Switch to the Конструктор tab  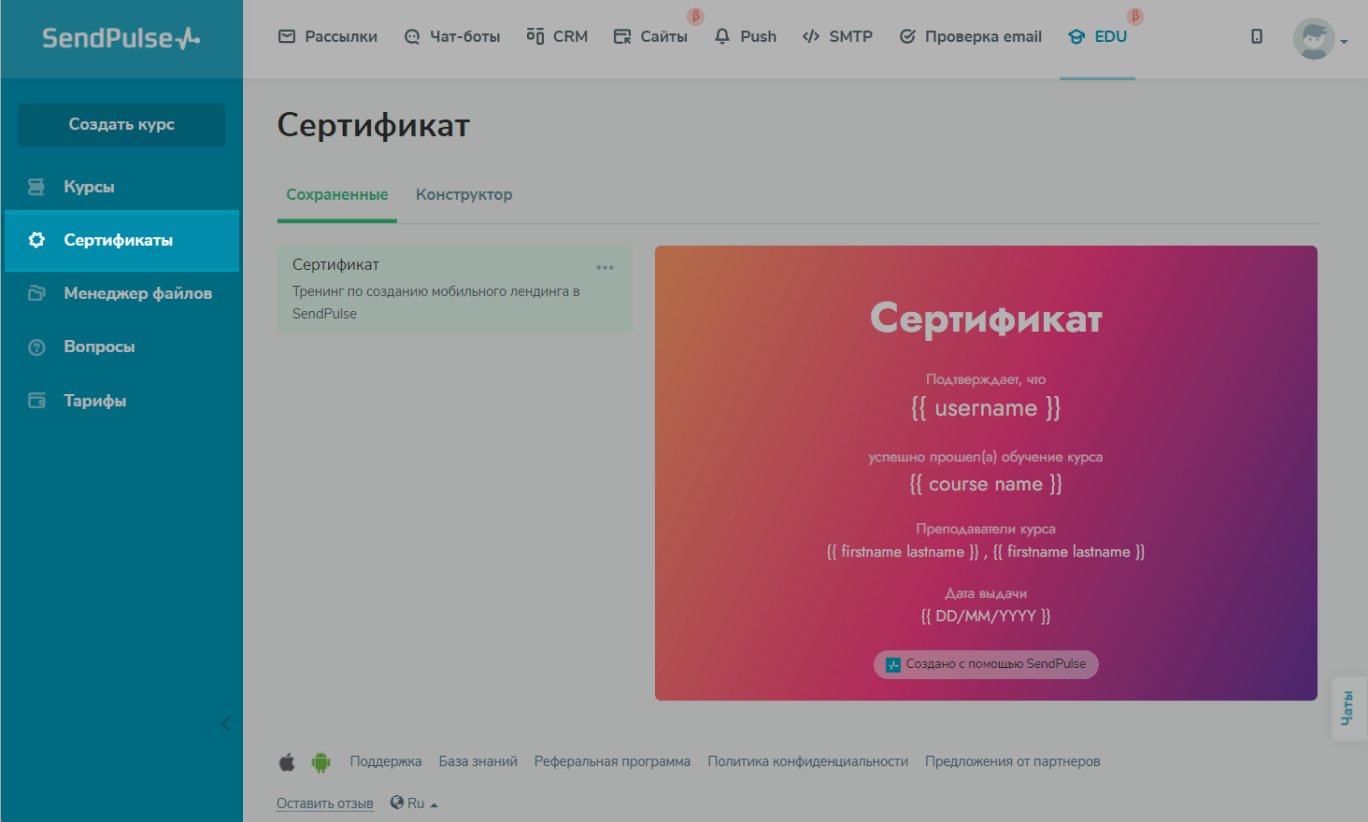click(464, 195)
